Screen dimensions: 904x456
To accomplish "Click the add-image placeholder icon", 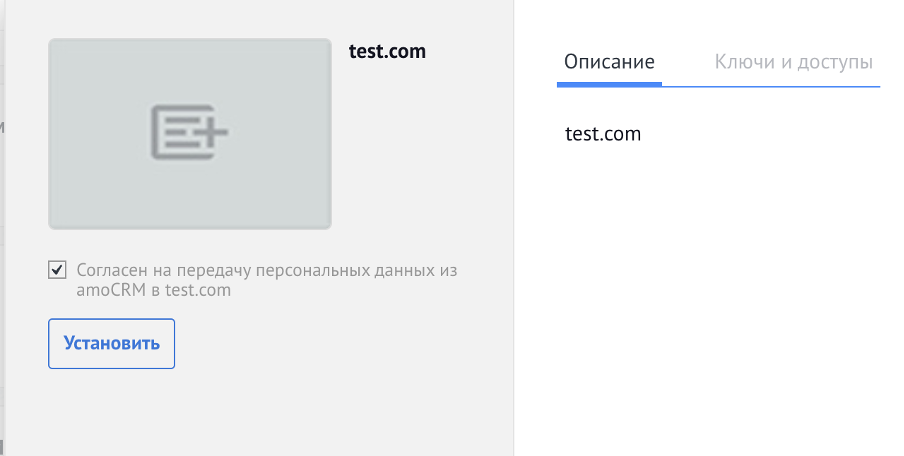I will click(189, 132).
